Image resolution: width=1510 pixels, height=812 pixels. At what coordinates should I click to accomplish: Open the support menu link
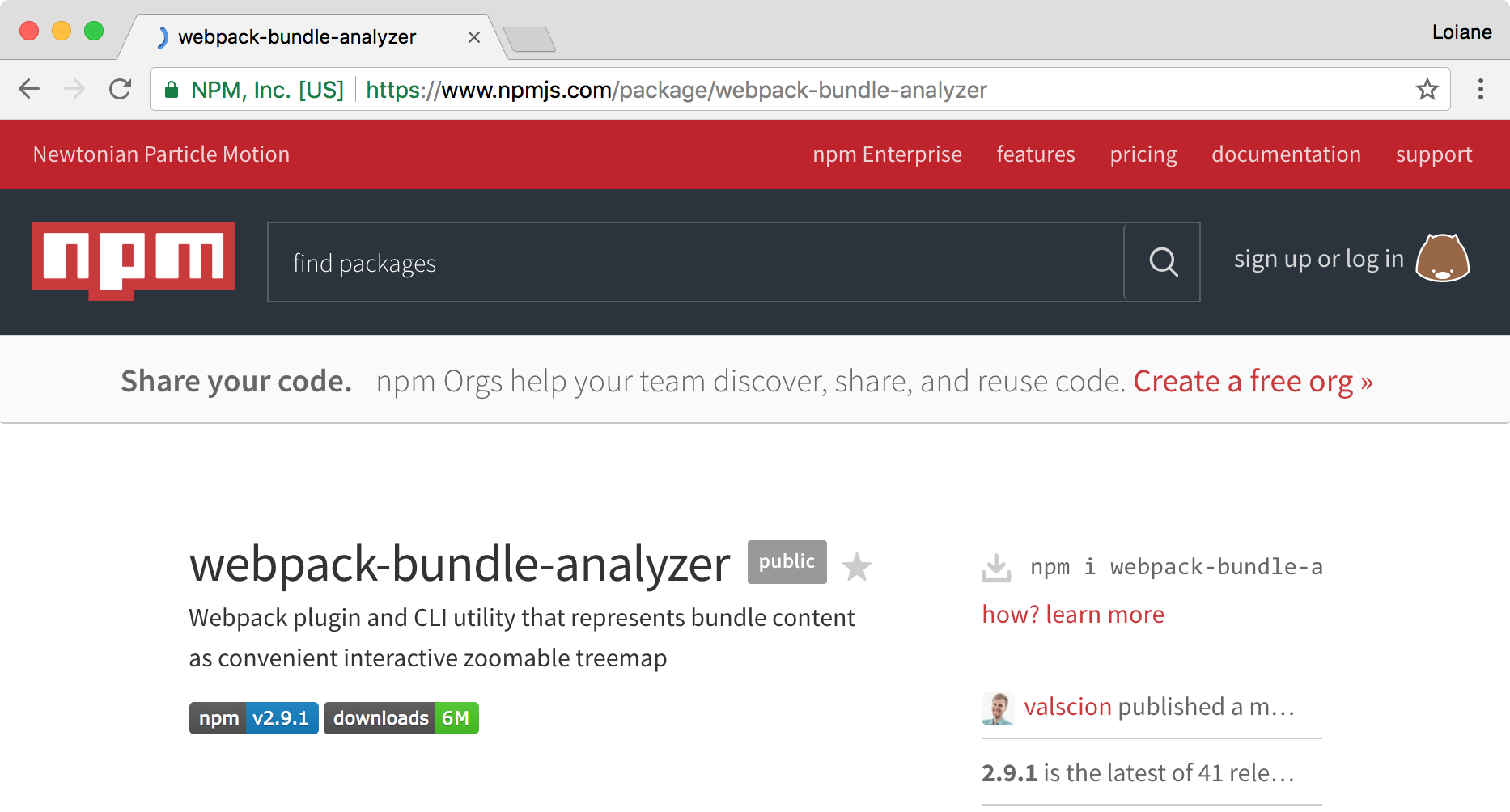[x=1434, y=154]
